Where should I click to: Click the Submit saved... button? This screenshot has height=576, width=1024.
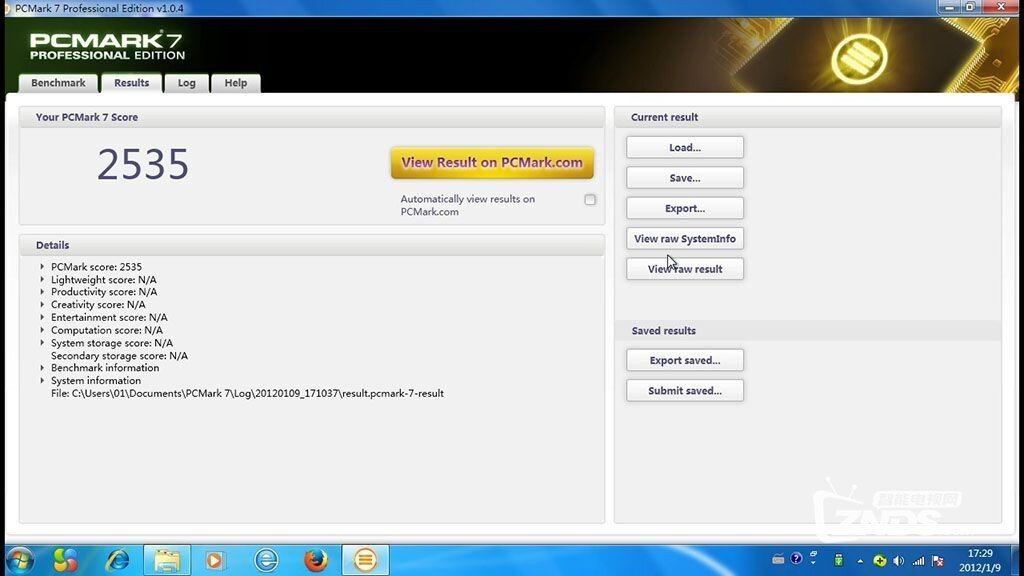[x=685, y=391]
